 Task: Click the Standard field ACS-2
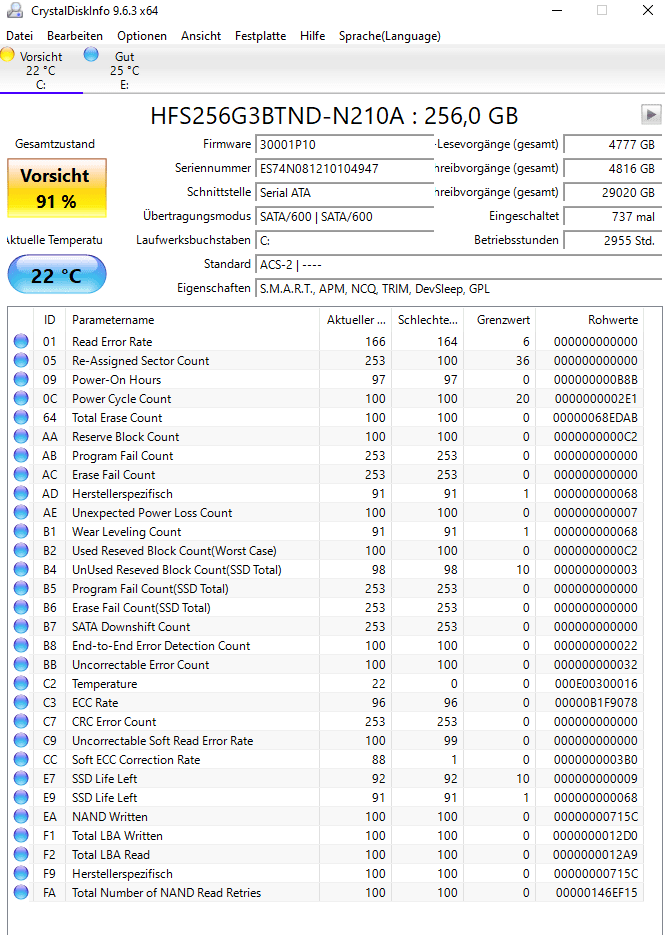[x=459, y=264]
